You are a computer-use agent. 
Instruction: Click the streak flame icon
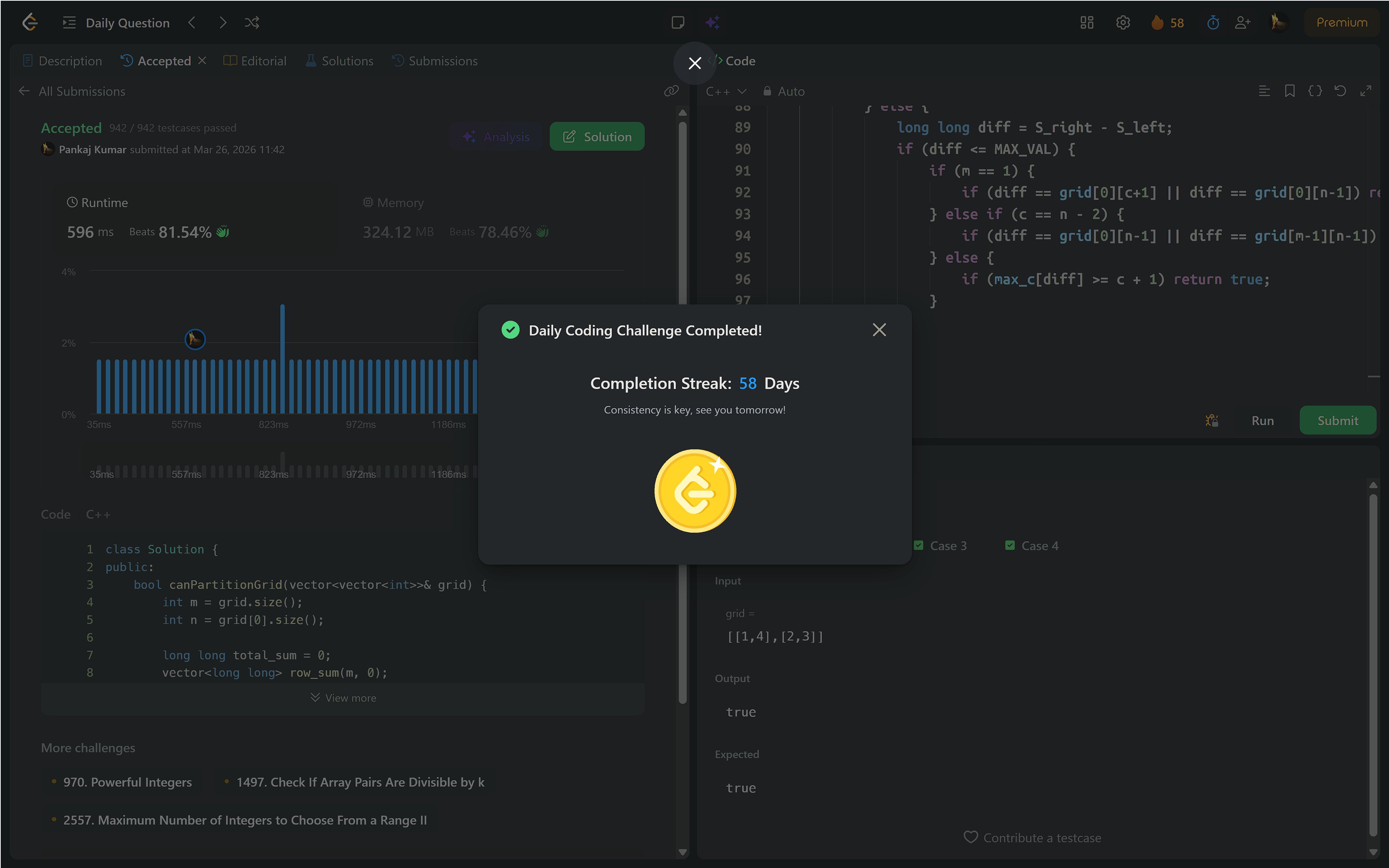(1158, 22)
